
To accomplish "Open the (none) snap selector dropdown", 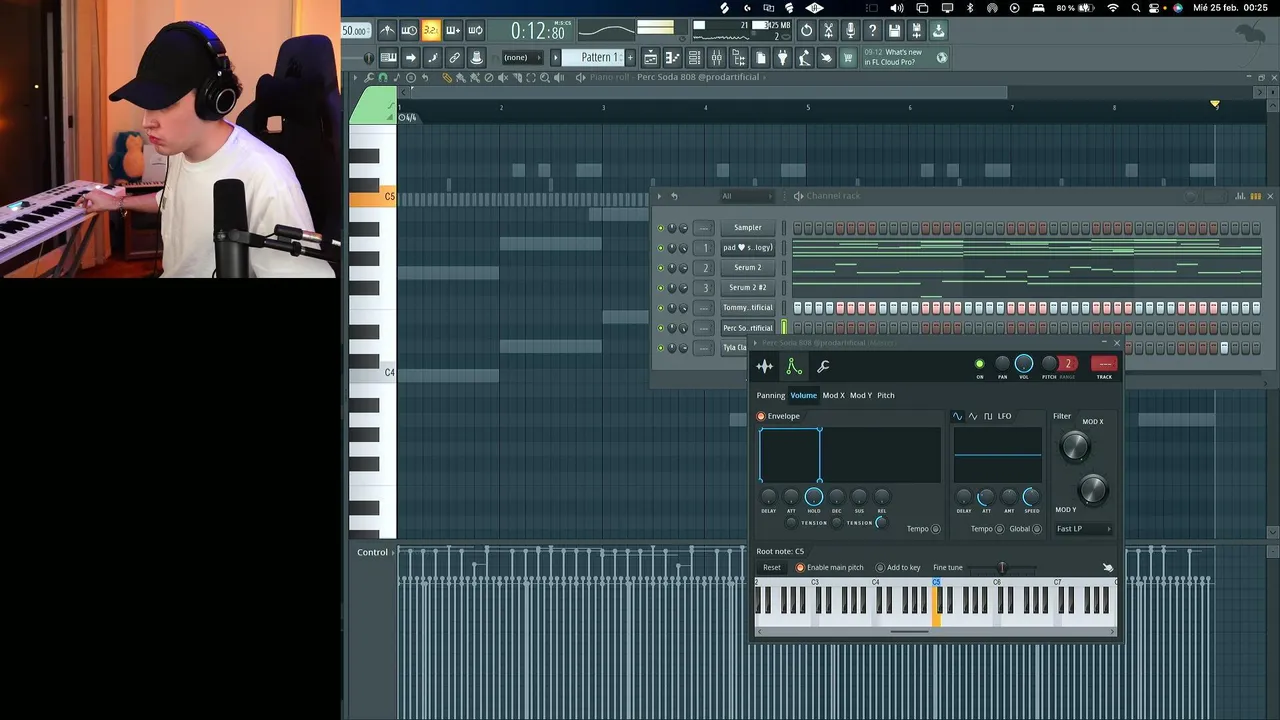I will coord(521,58).
